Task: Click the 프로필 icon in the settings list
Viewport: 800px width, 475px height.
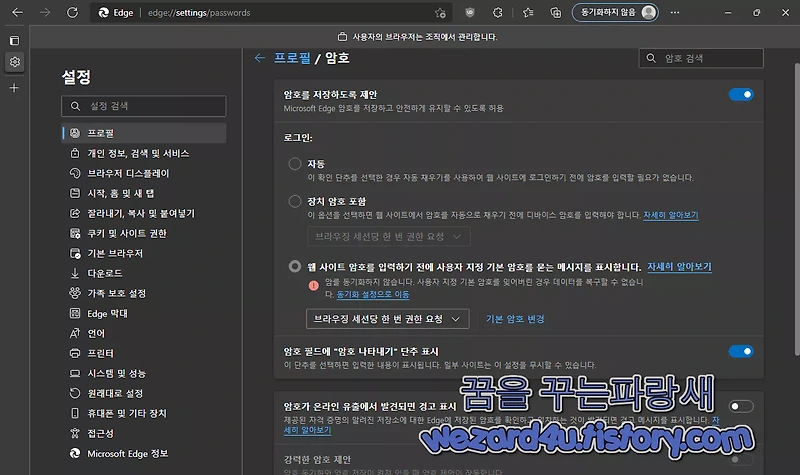Action: pyautogui.click(x=75, y=133)
